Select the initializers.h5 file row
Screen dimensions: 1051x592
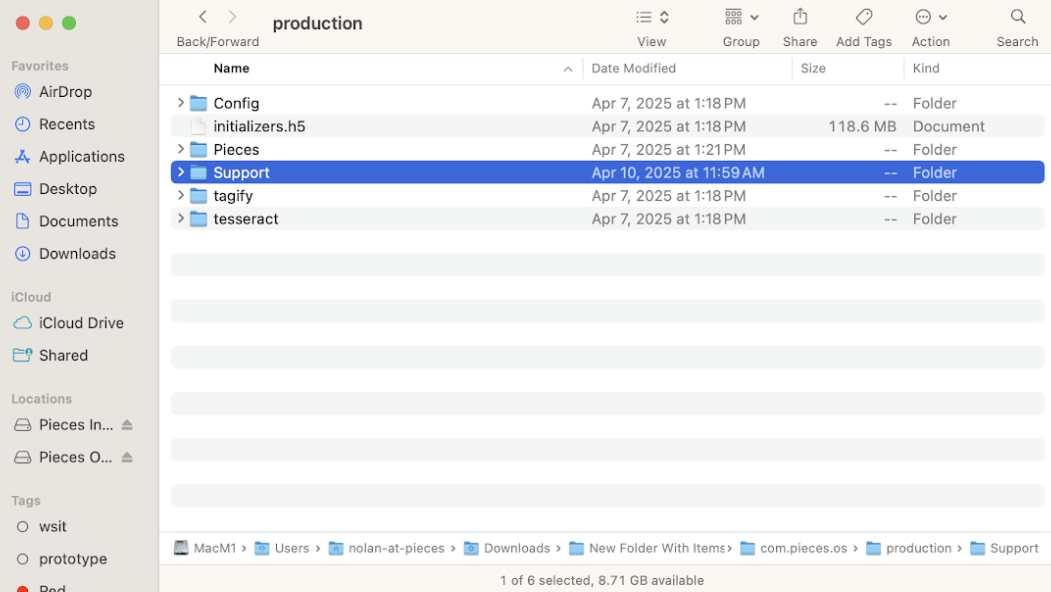coord(607,126)
